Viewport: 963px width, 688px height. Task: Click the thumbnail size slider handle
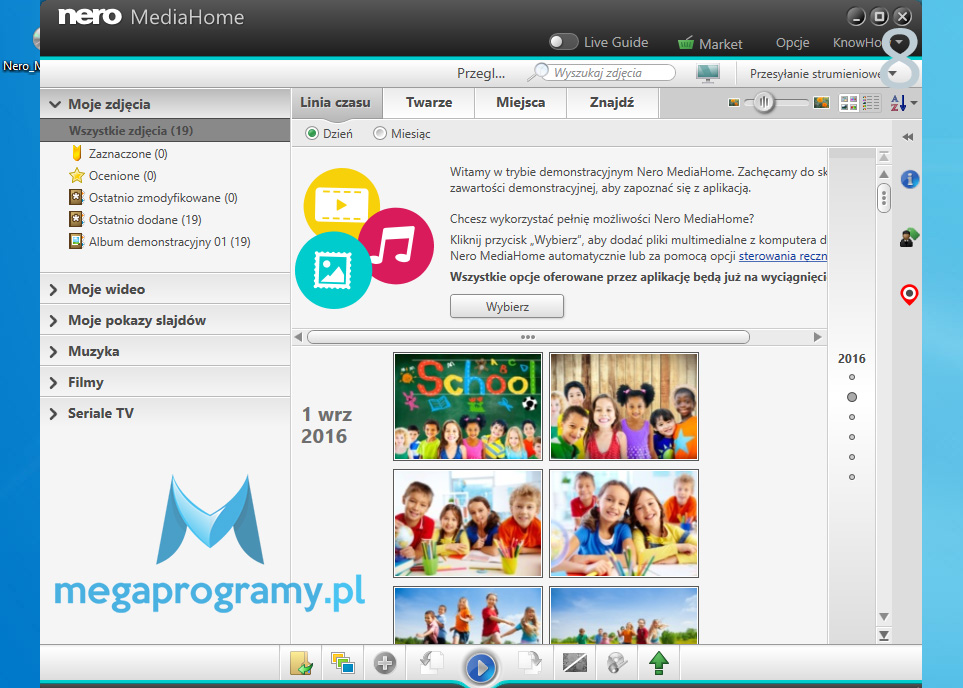point(763,103)
